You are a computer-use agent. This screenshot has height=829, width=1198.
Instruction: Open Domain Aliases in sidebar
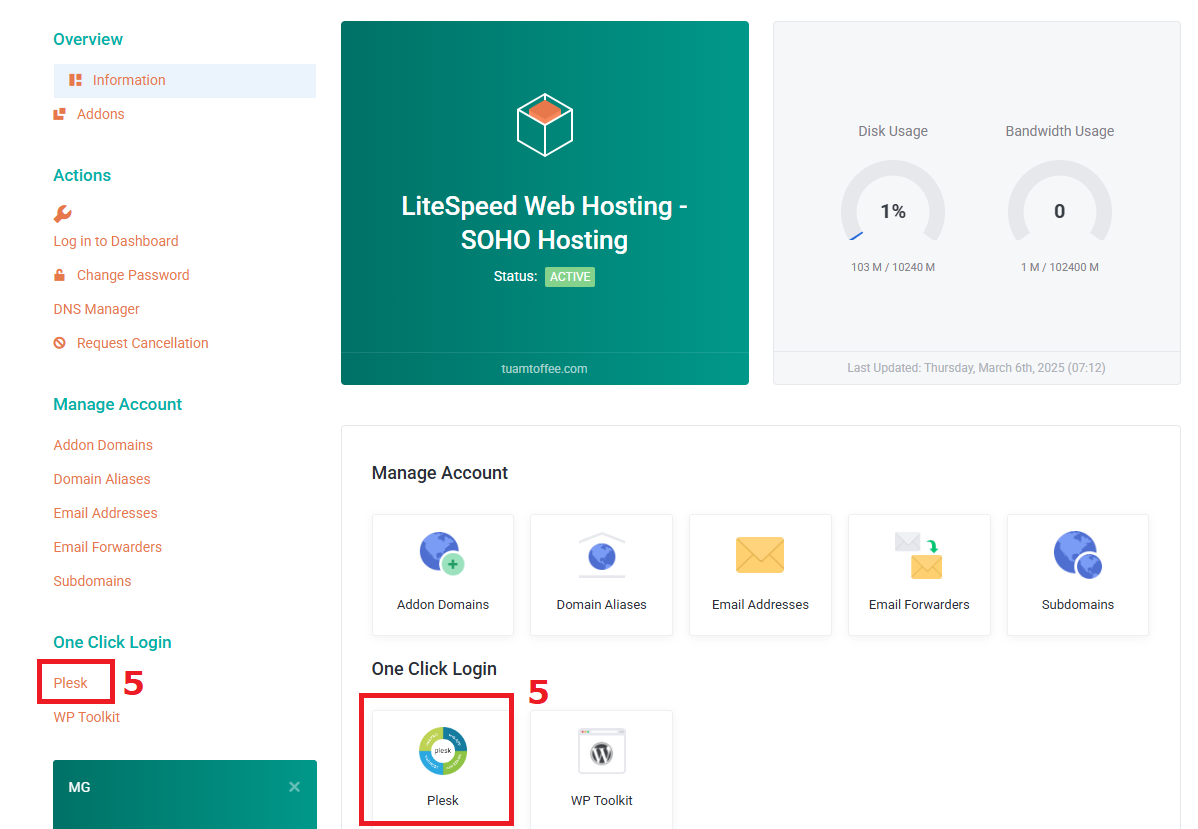click(102, 479)
